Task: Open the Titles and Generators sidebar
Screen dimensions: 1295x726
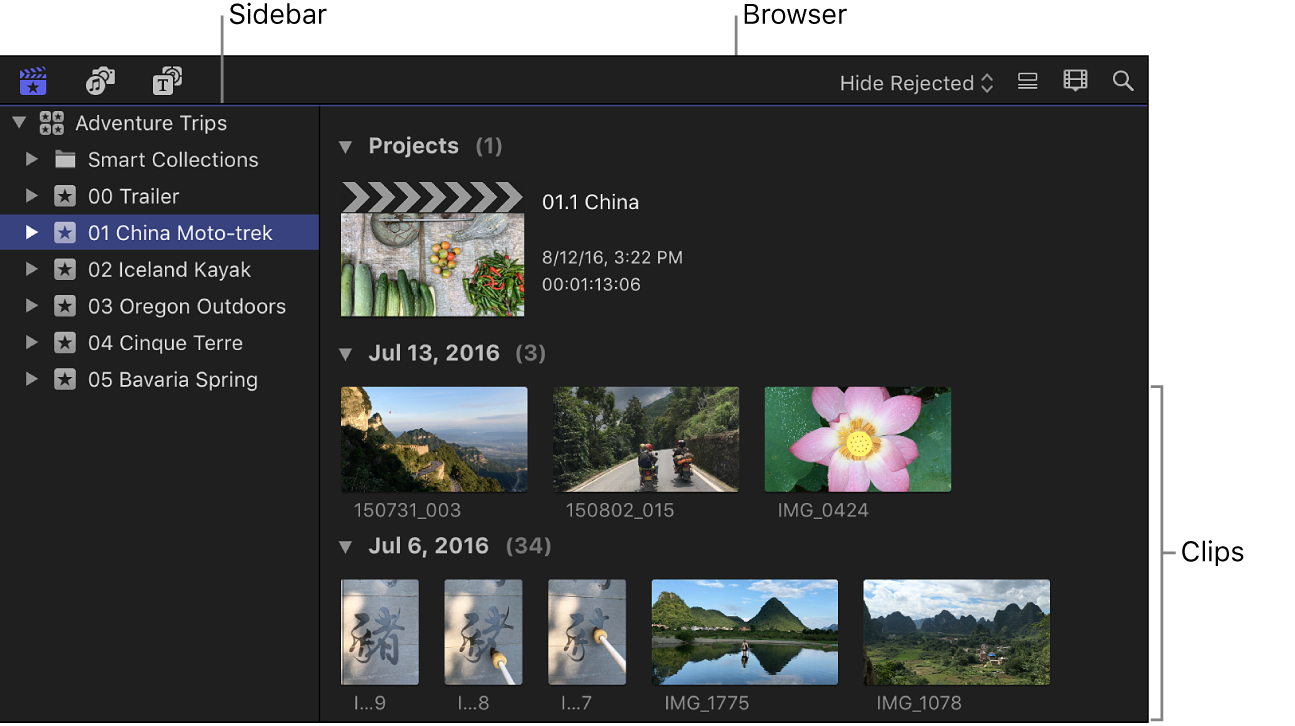Action: point(166,80)
